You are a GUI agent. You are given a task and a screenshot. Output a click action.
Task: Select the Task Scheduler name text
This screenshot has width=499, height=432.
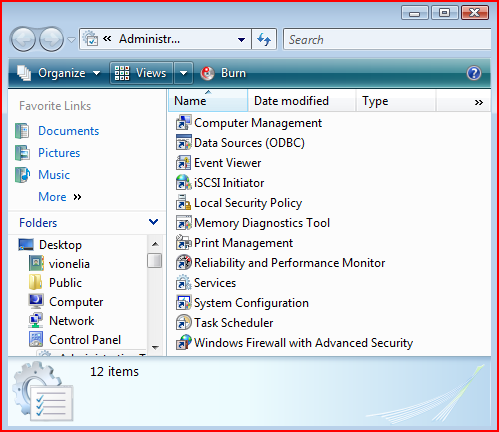pyautogui.click(x=234, y=323)
